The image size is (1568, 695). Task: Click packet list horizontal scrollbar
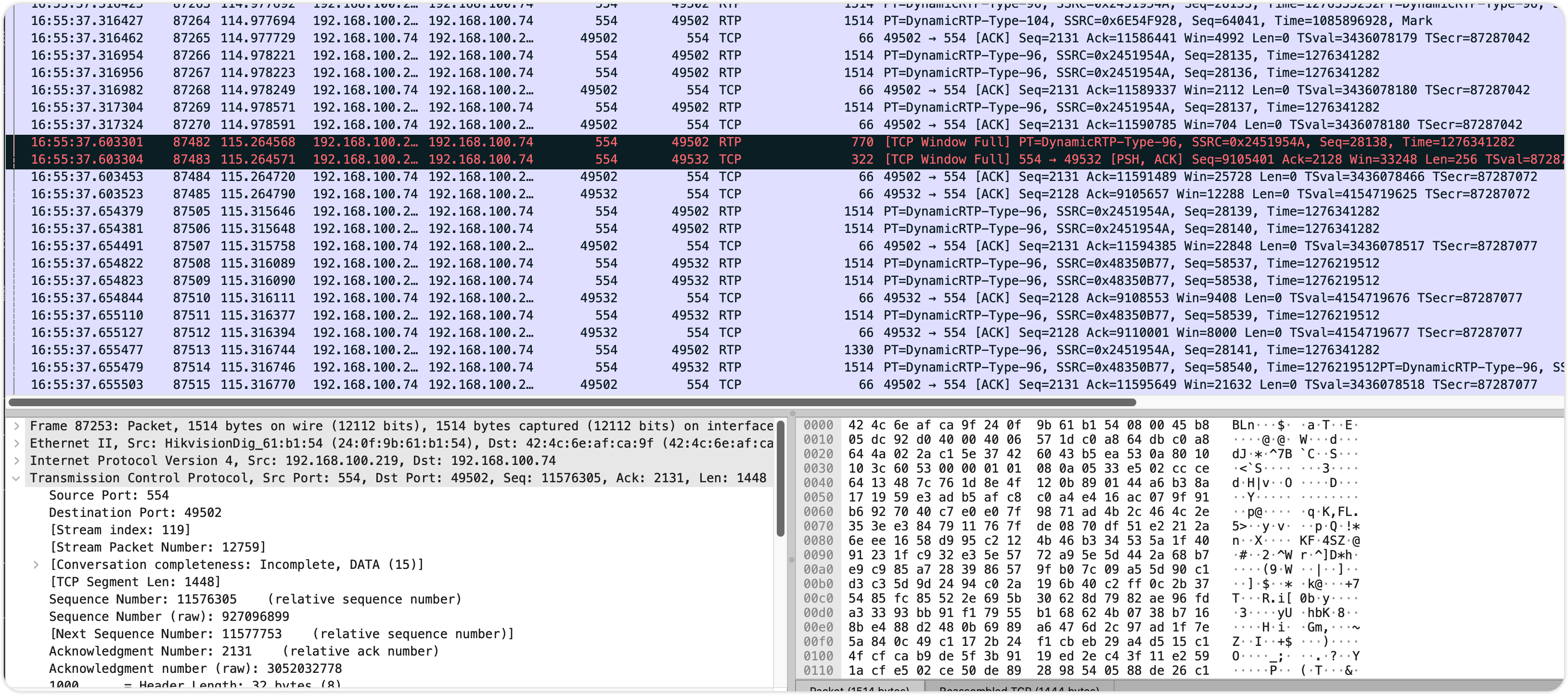click(x=572, y=402)
